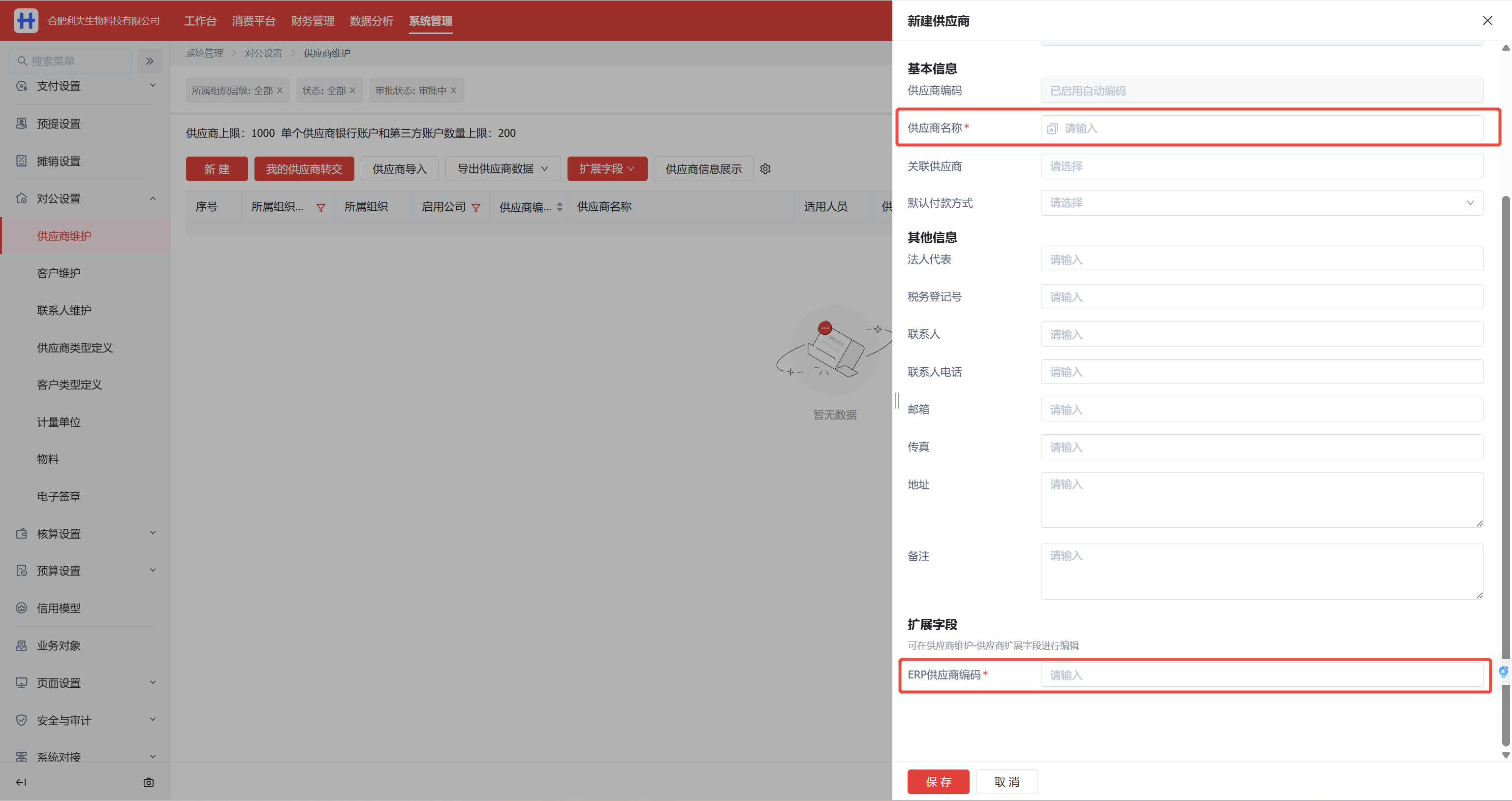Open the 默认付款方式 dropdown
The height and width of the screenshot is (801, 1512).
1261,203
